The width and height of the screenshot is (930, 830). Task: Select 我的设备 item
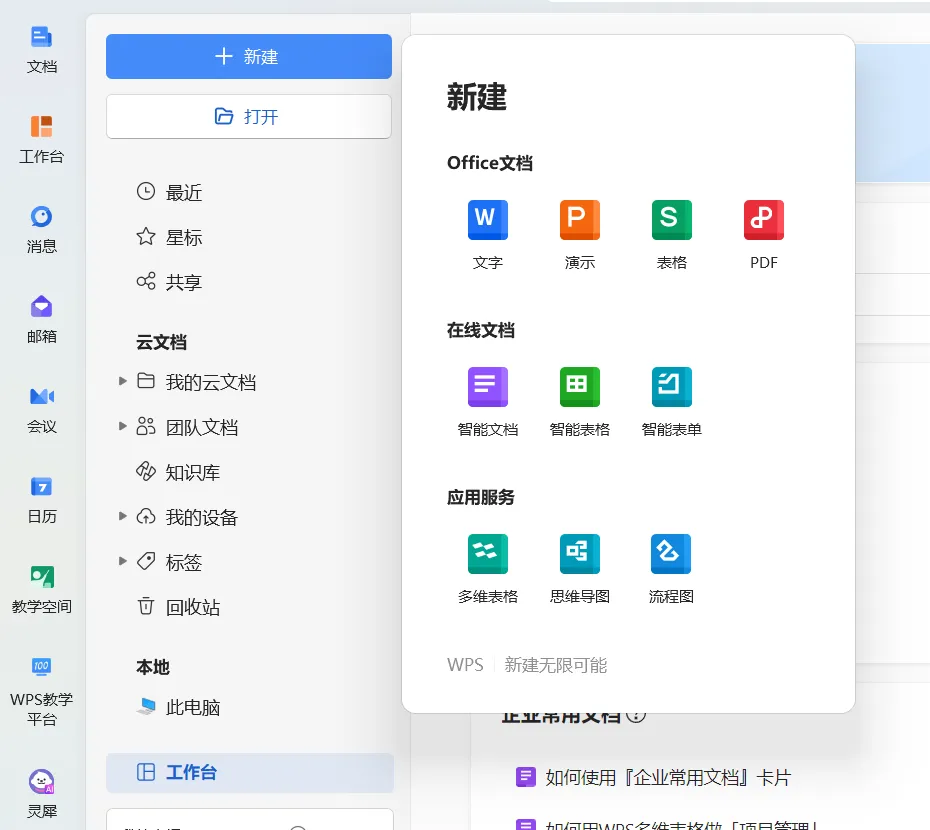click(187, 517)
